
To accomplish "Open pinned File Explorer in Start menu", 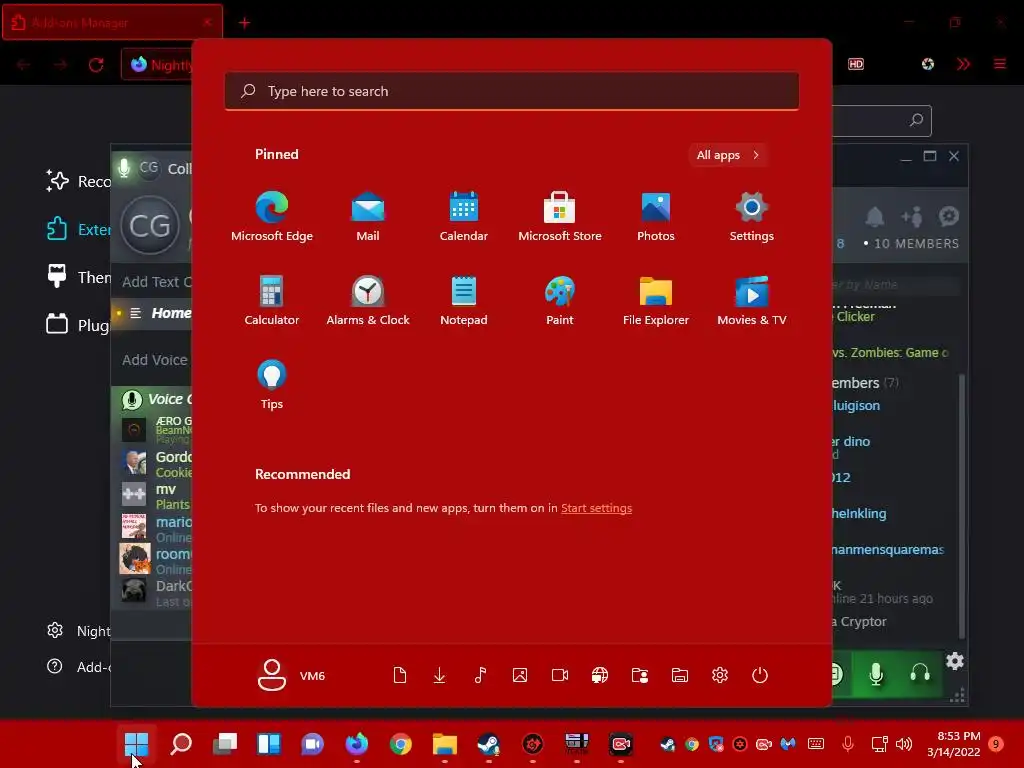I will click(x=656, y=301).
